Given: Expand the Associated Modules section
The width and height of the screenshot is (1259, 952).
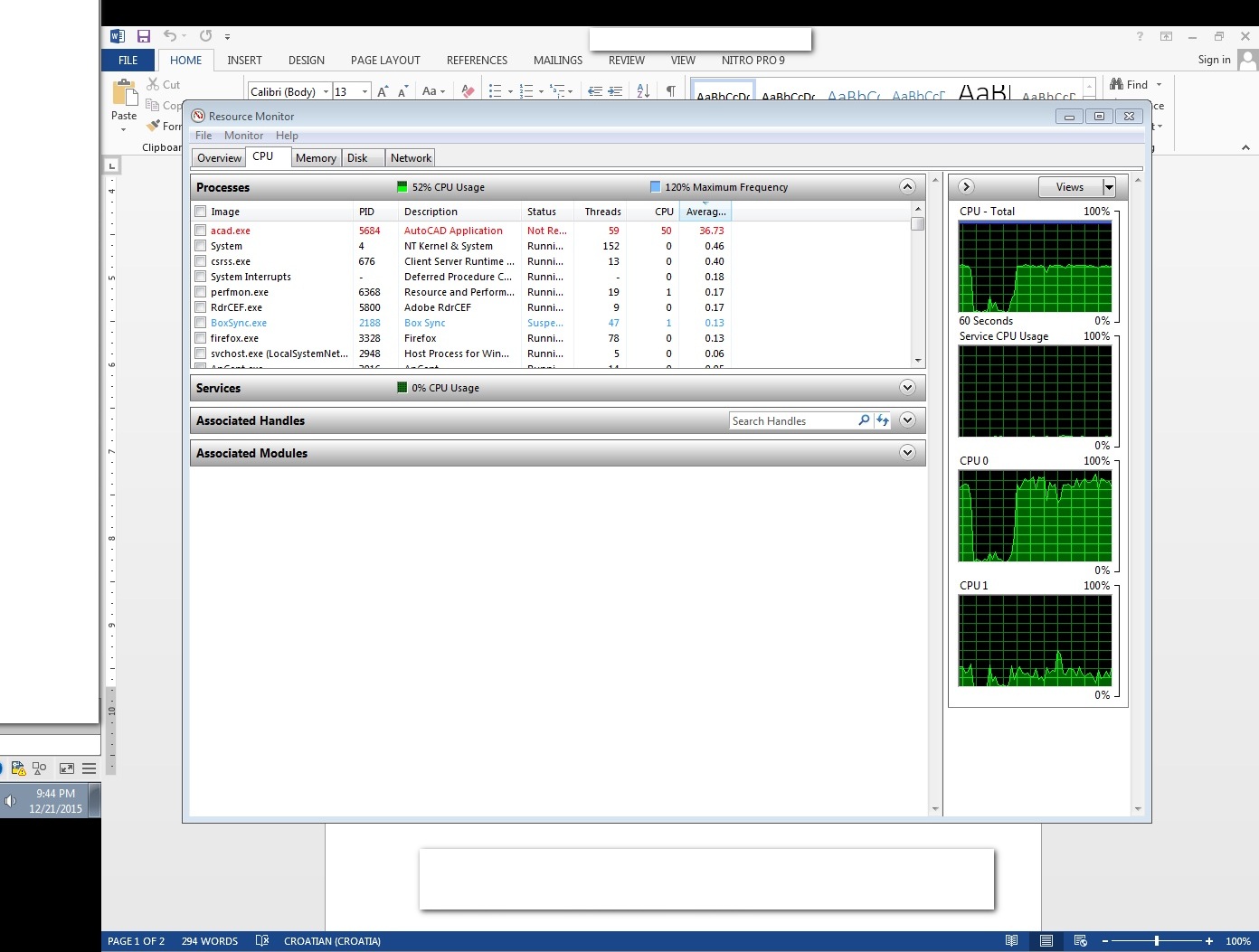Looking at the screenshot, I should tap(907, 453).
